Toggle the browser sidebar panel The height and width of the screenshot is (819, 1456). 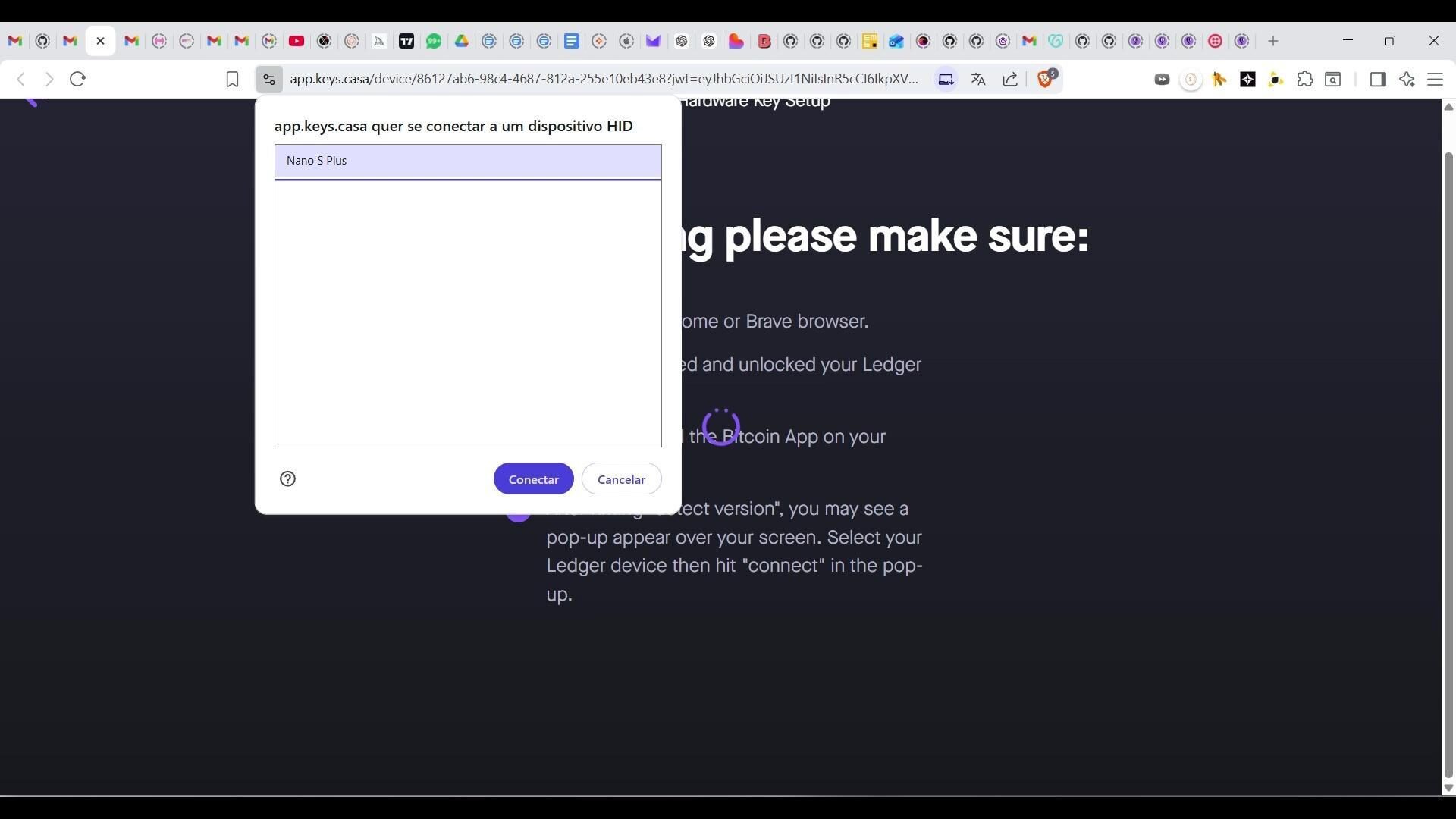1378,79
